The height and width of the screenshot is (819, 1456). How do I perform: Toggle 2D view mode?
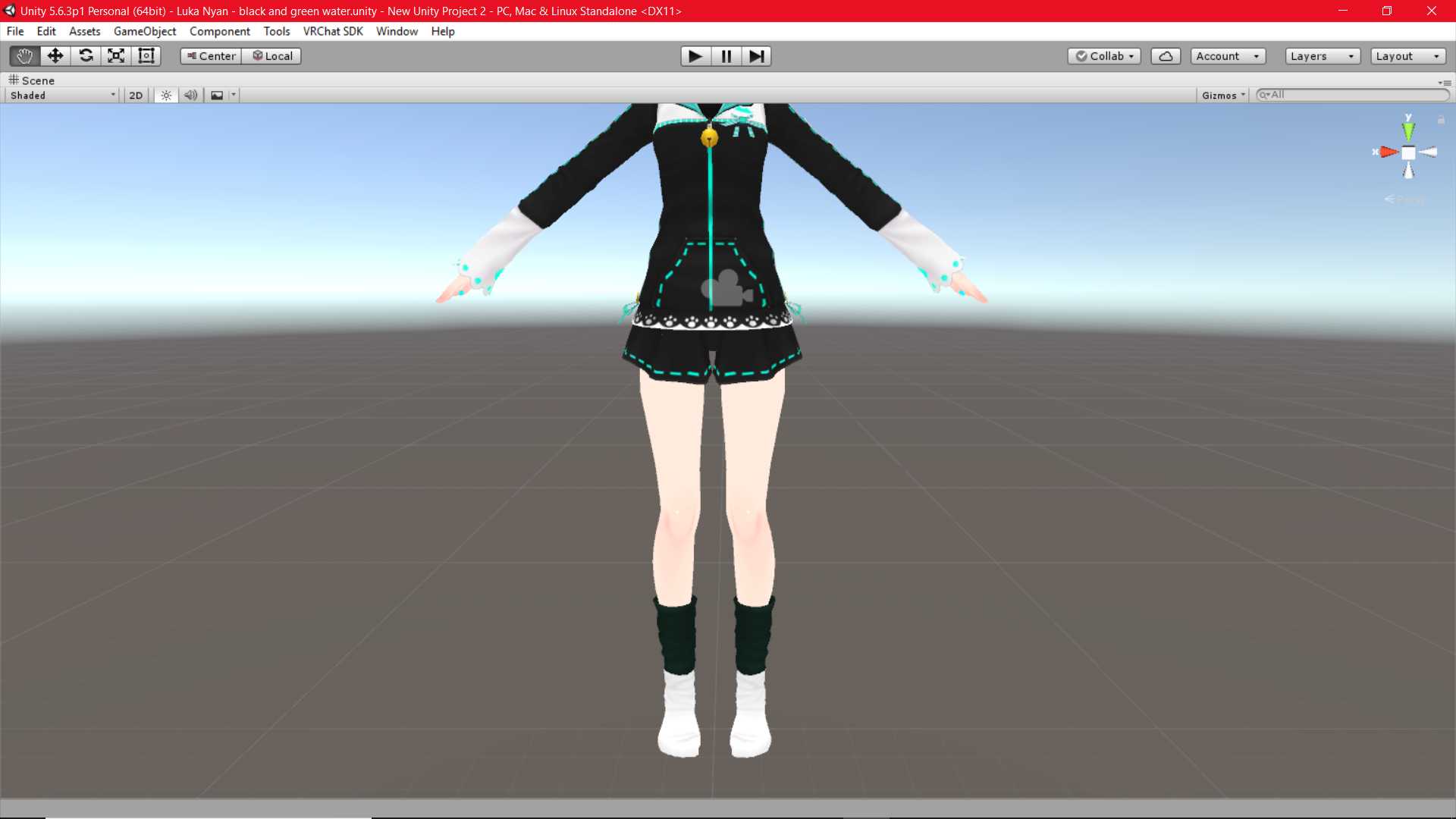pos(135,95)
